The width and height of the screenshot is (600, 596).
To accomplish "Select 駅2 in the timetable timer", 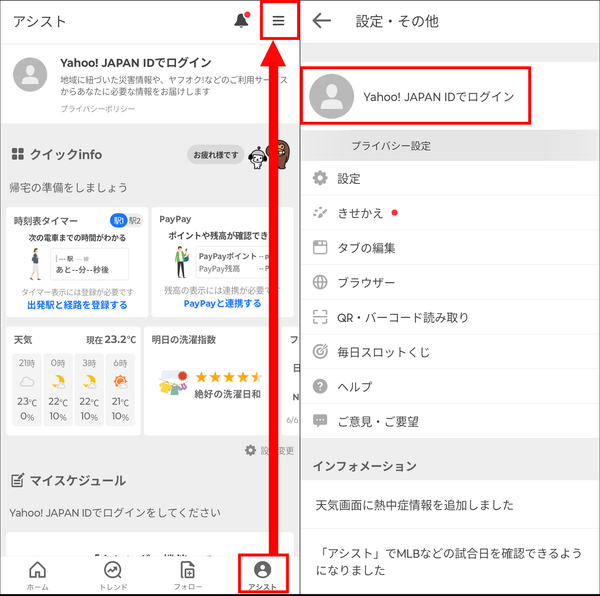I will pos(135,221).
